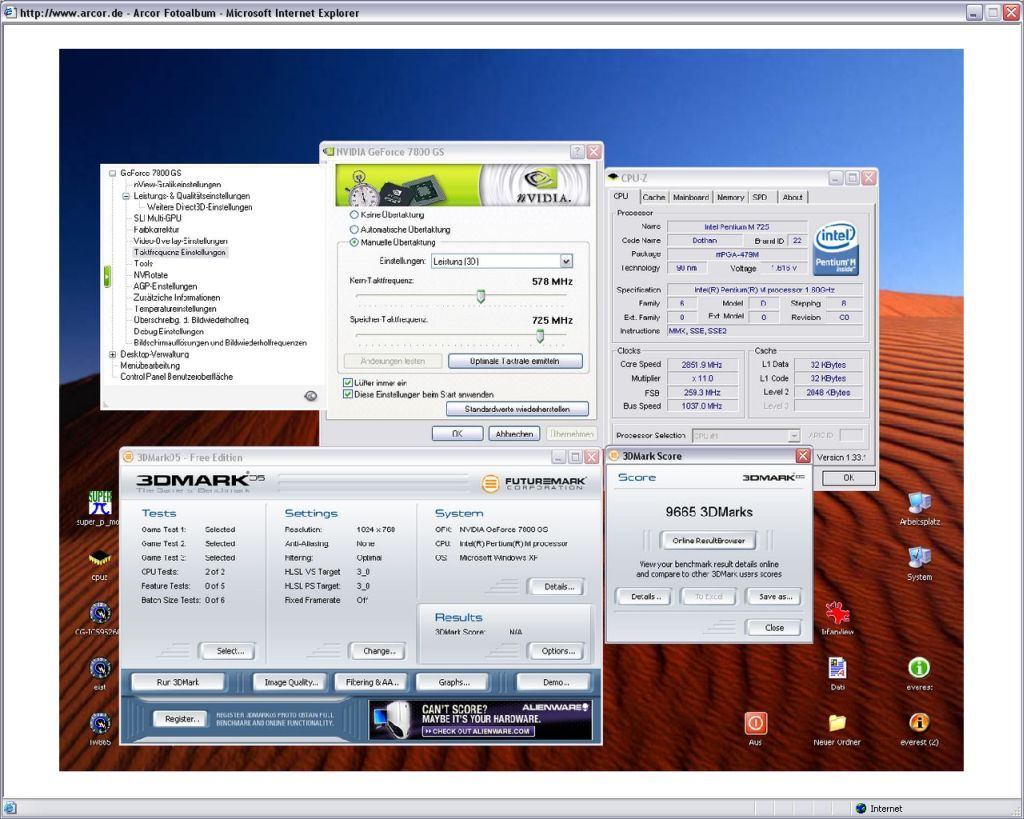Click the Image Quality... button
The height and width of the screenshot is (819, 1024).
tap(291, 682)
